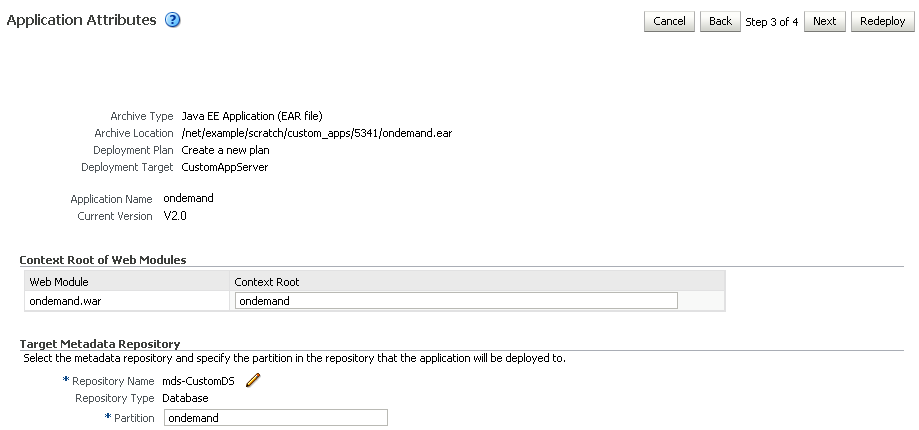Focus the Context Root input field
The width and height of the screenshot is (919, 430).
pos(456,301)
